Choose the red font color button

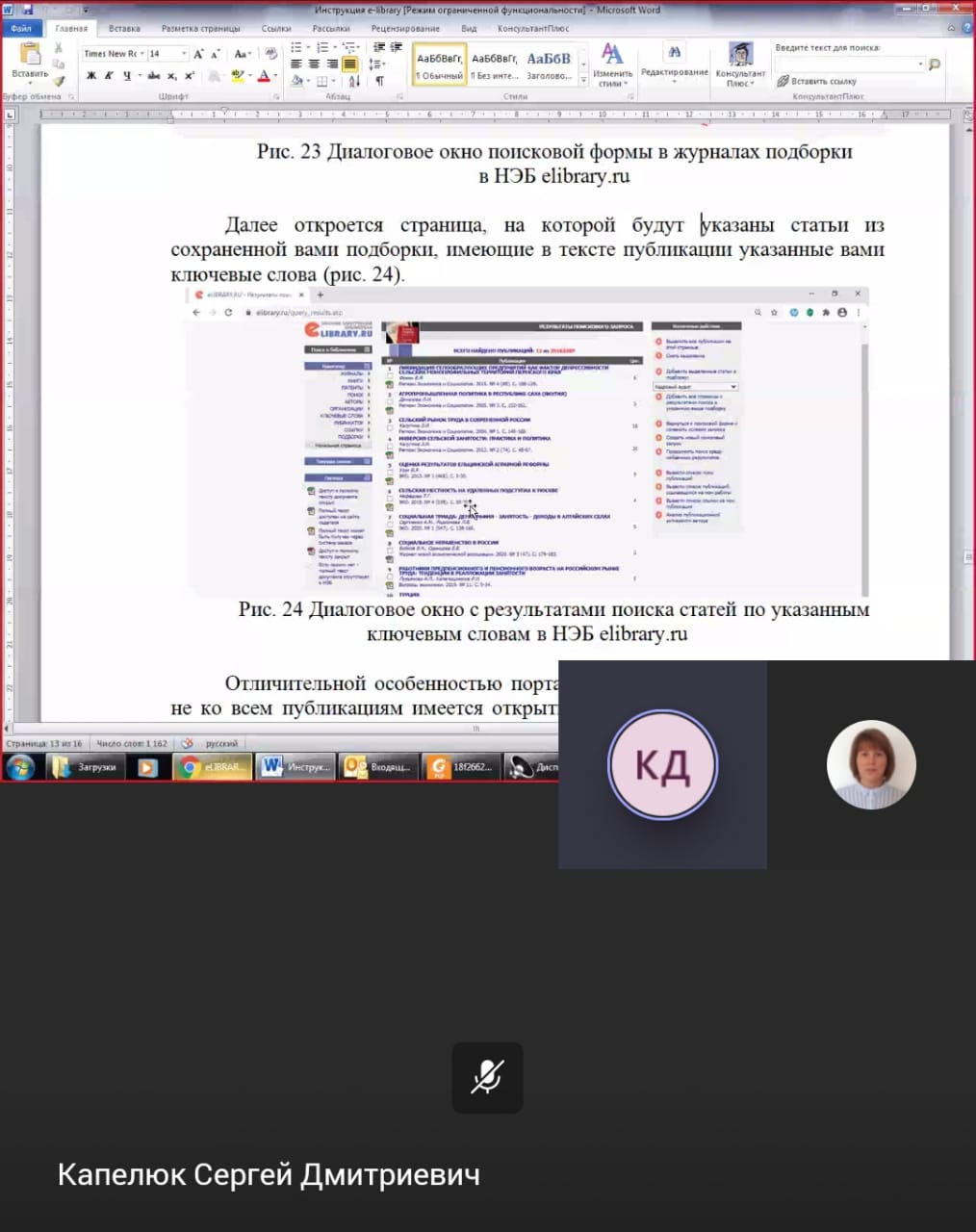point(266,76)
